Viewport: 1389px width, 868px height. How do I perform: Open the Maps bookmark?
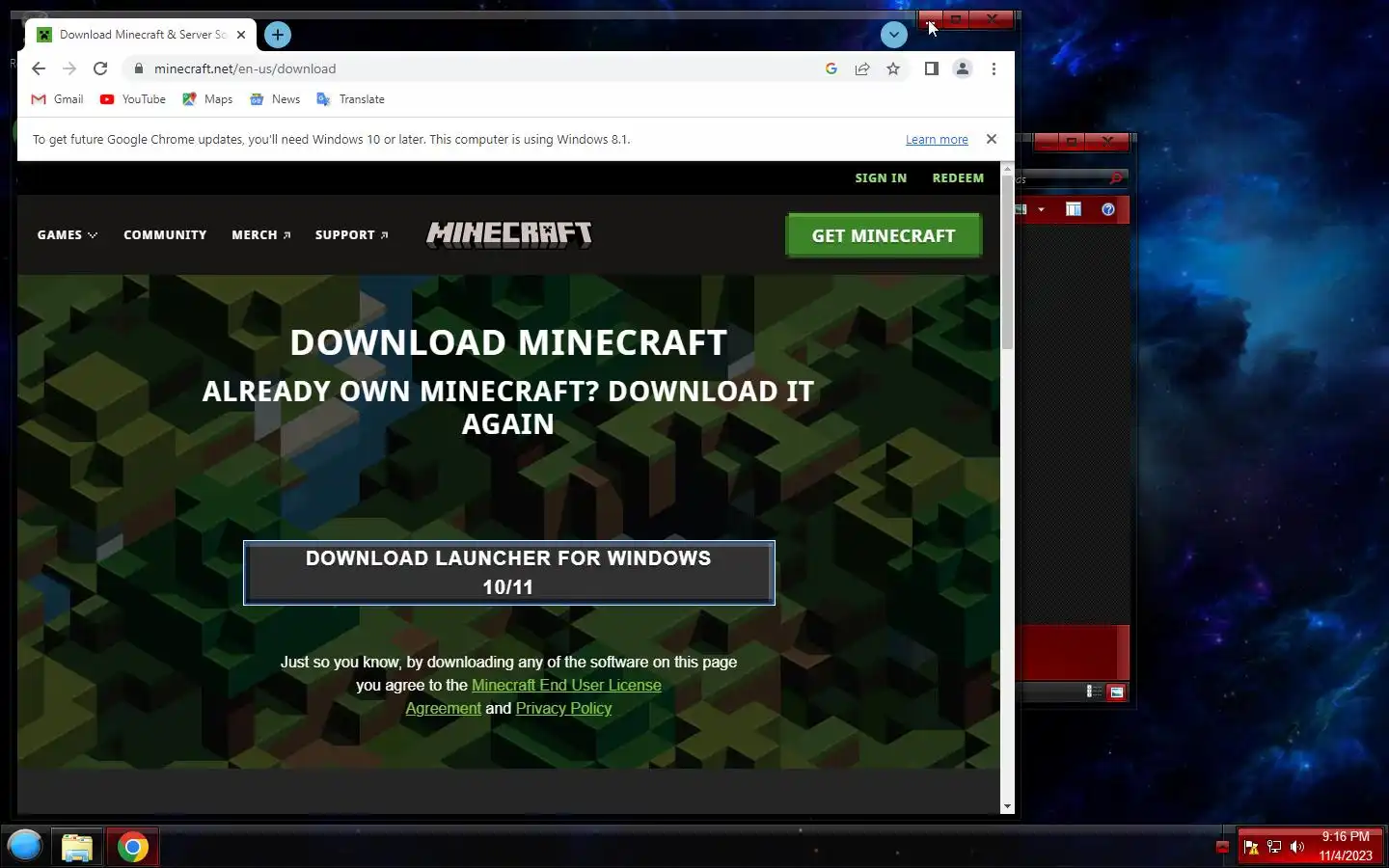(x=207, y=99)
